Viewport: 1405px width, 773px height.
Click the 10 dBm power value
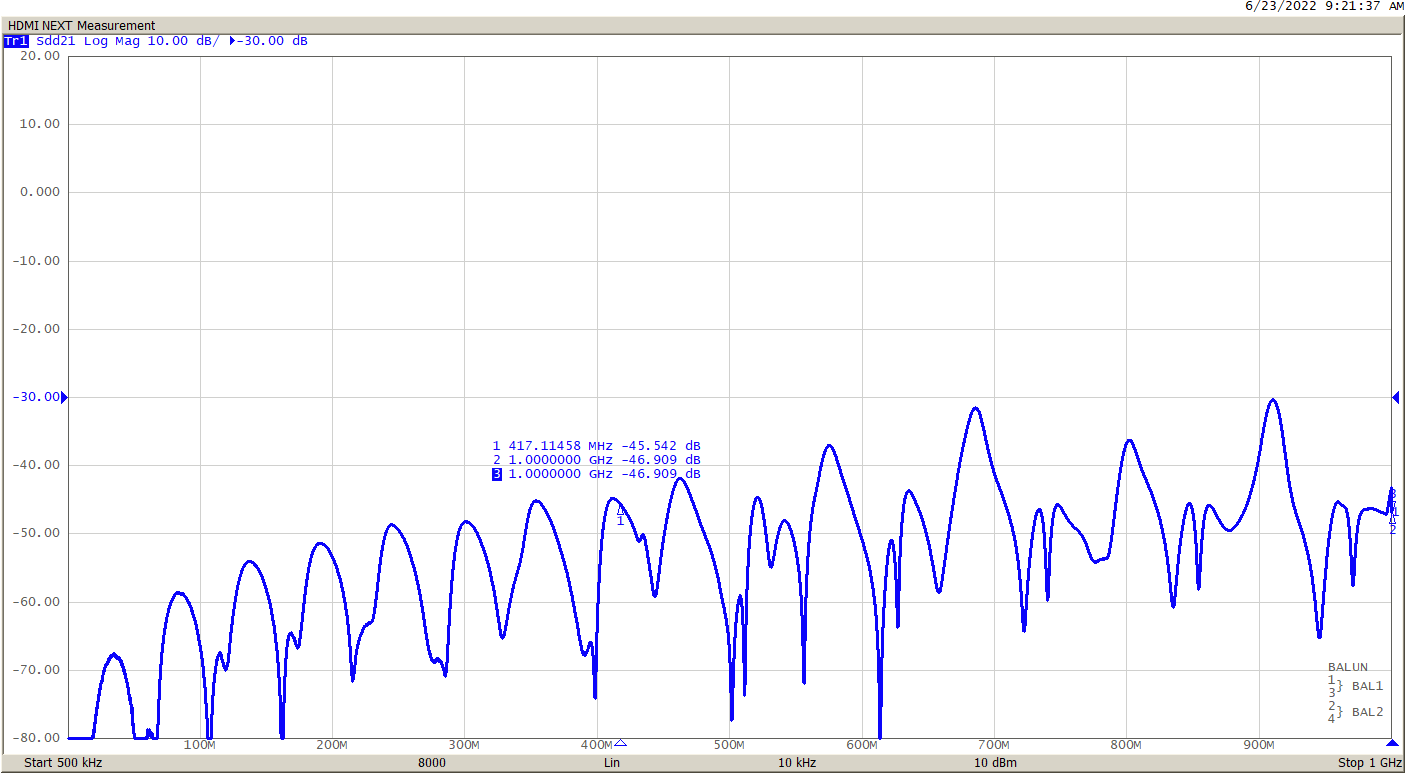(x=996, y=763)
